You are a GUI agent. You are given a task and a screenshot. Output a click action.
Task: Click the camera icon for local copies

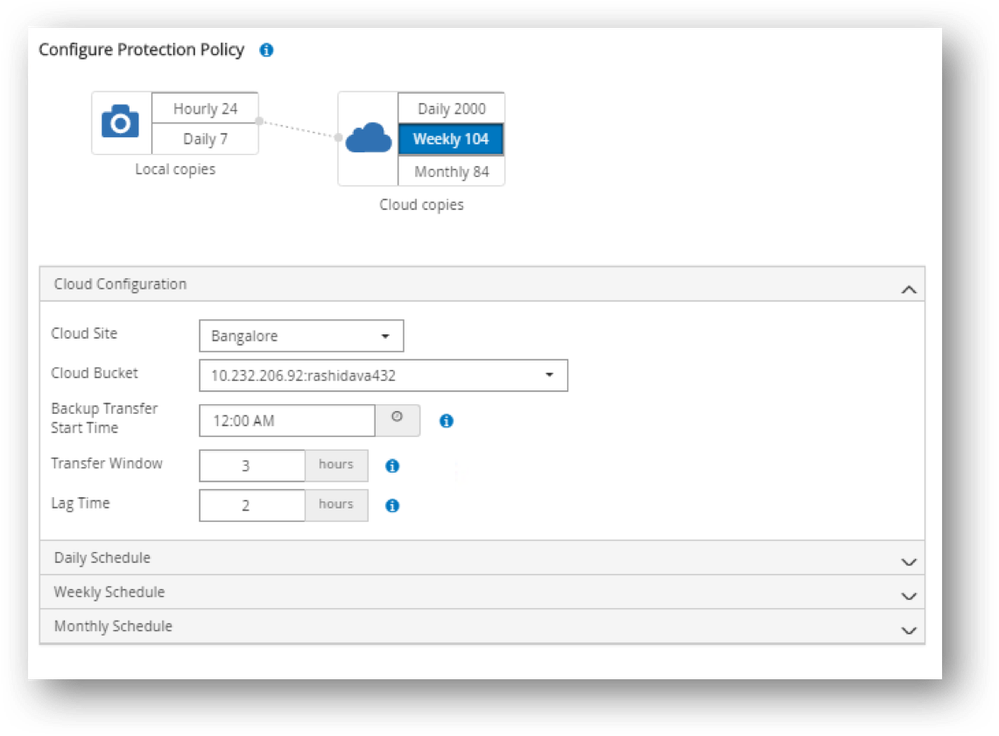(120, 121)
